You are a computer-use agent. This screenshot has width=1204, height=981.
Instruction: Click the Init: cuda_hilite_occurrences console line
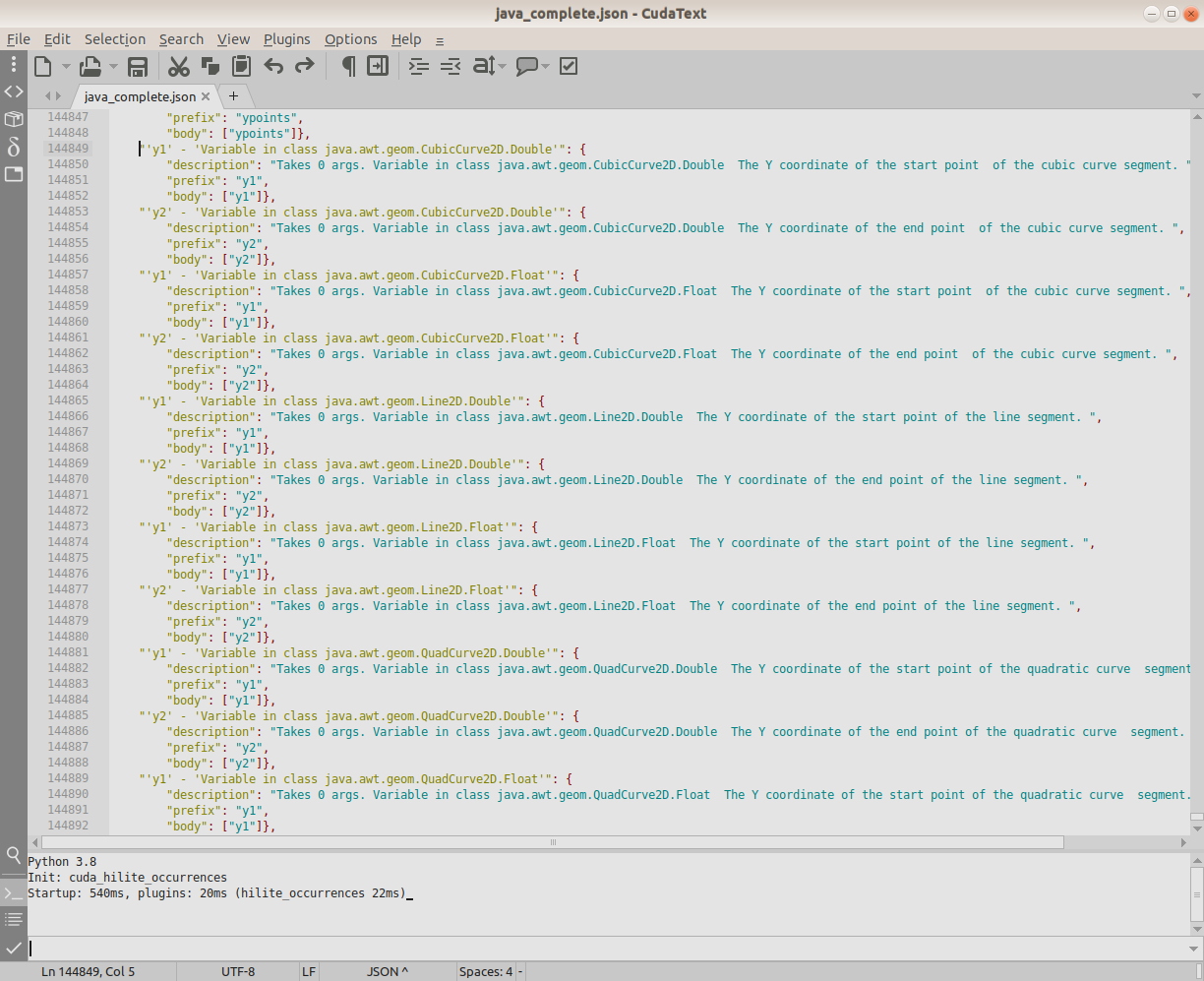(x=127, y=877)
